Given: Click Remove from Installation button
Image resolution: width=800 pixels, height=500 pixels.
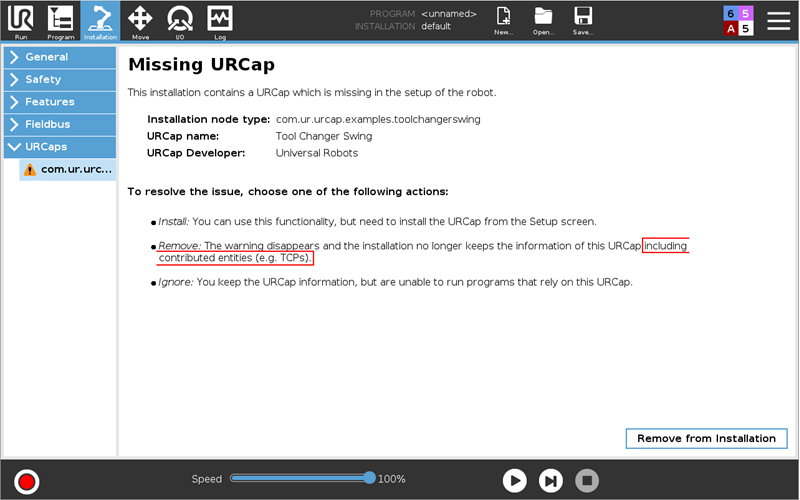Looking at the screenshot, I should click(706, 438).
